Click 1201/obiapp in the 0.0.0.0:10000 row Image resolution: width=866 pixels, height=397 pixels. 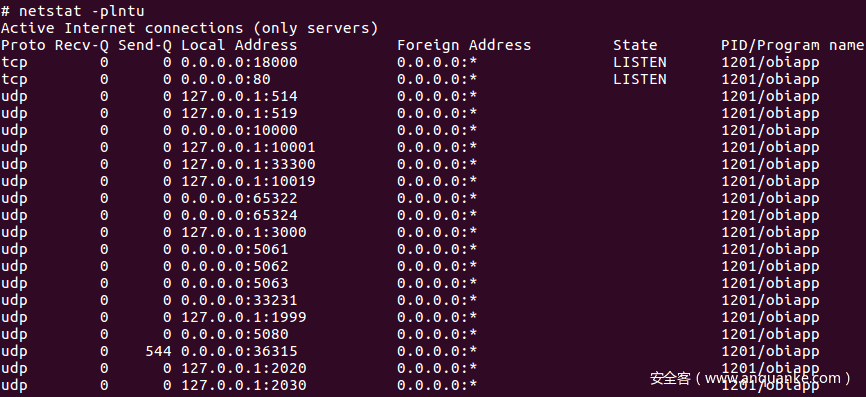coord(770,130)
